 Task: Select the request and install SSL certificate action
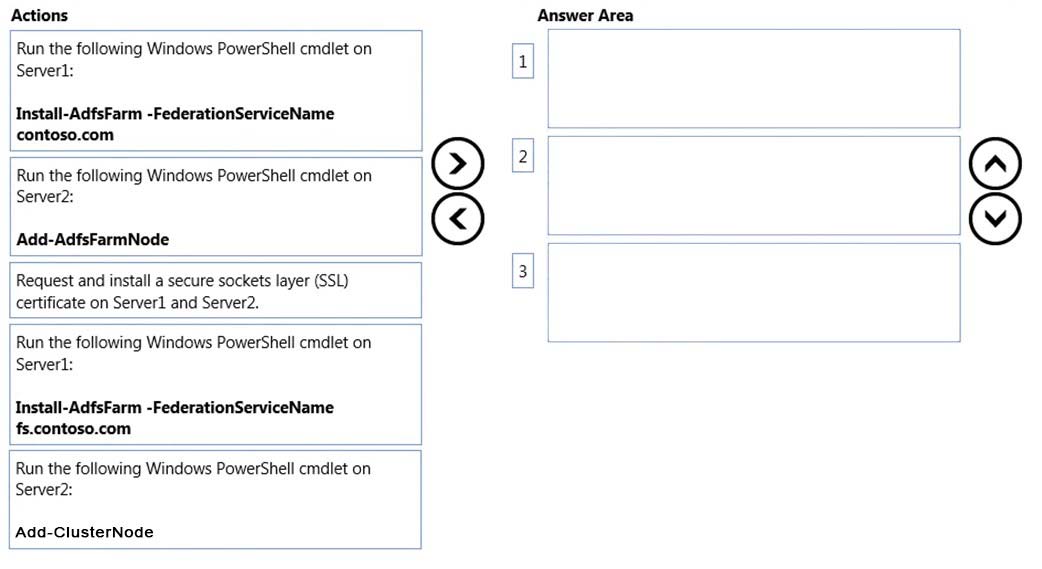(216, 290)
